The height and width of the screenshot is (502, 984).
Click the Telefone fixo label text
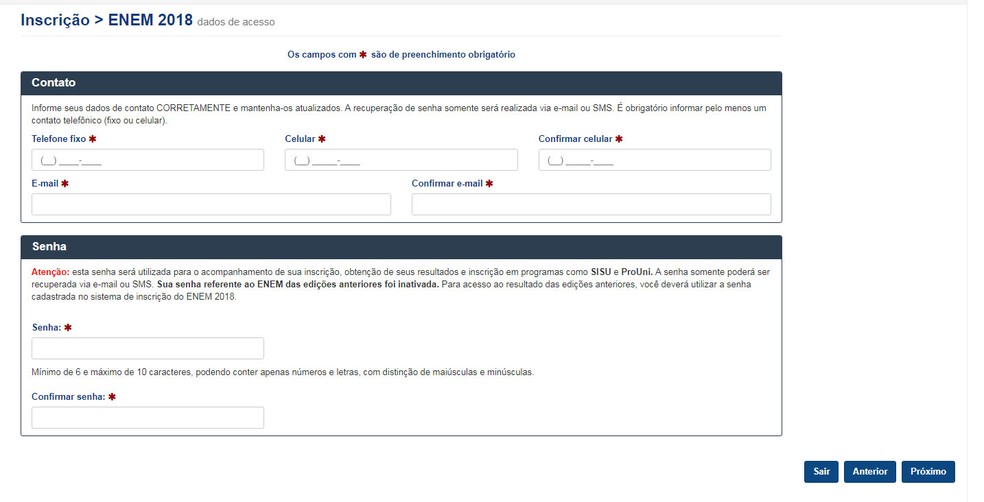(58, 139)
